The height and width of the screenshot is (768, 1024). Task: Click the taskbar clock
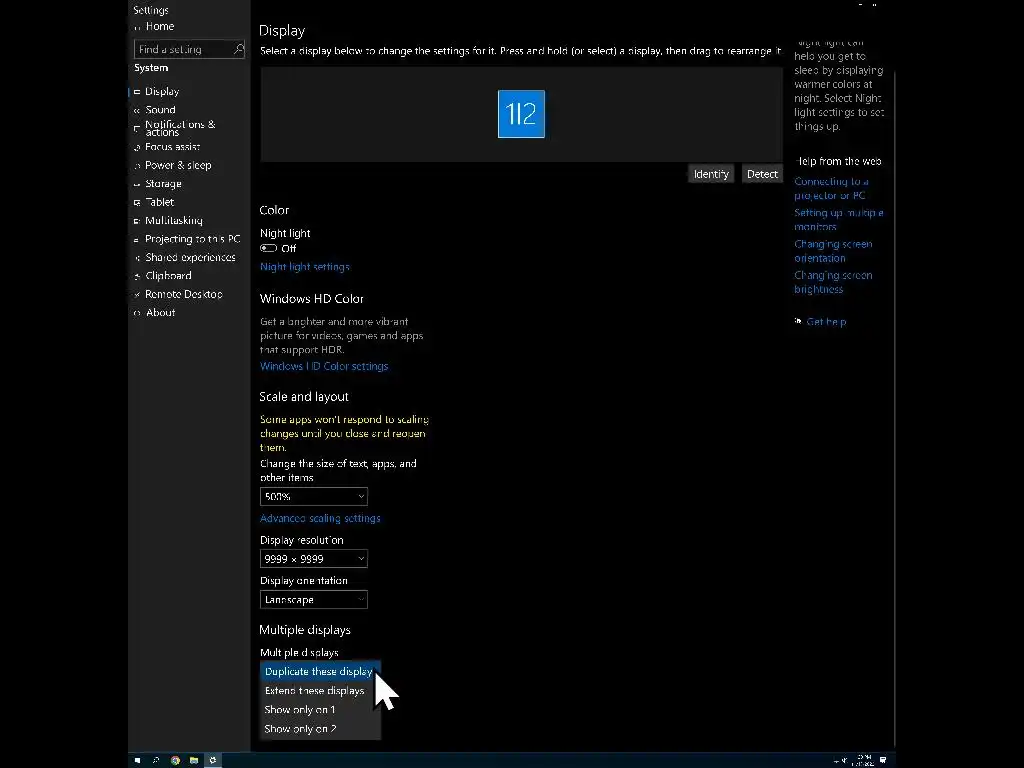[863, 760]
